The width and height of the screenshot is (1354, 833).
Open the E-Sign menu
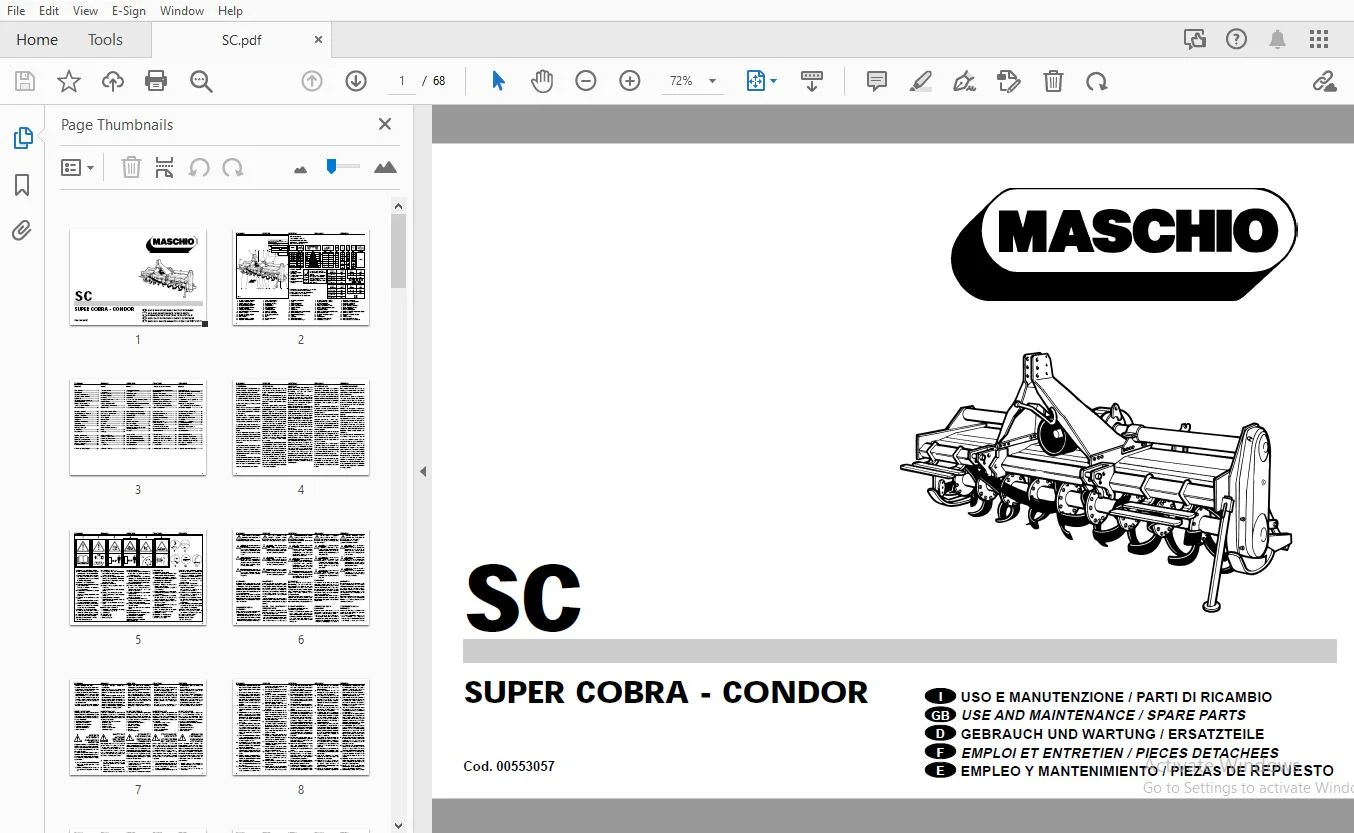pos(128,10)
